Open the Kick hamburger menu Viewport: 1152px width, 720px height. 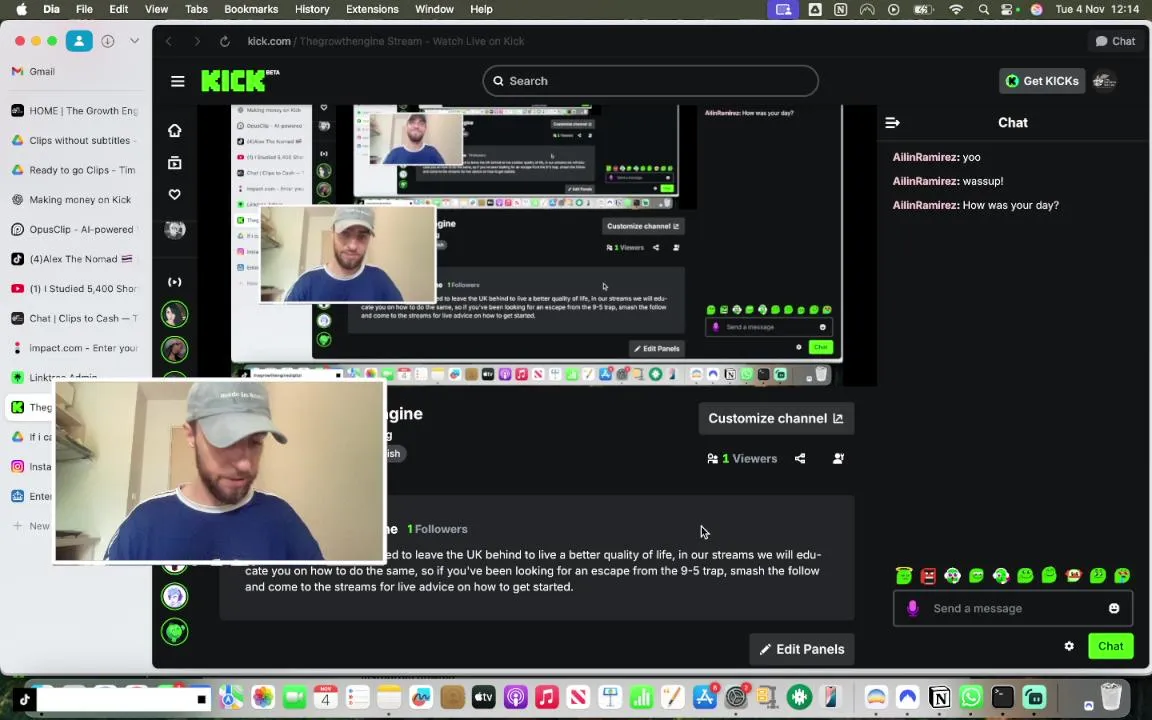[178, 81]
